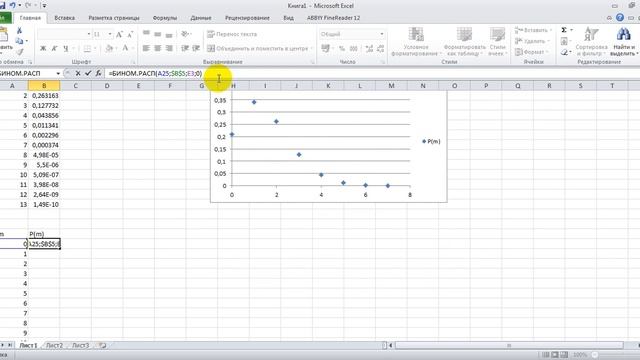640x360 pixels.
Task: Click the Align Left icon
Action: (x=146, y=48)
